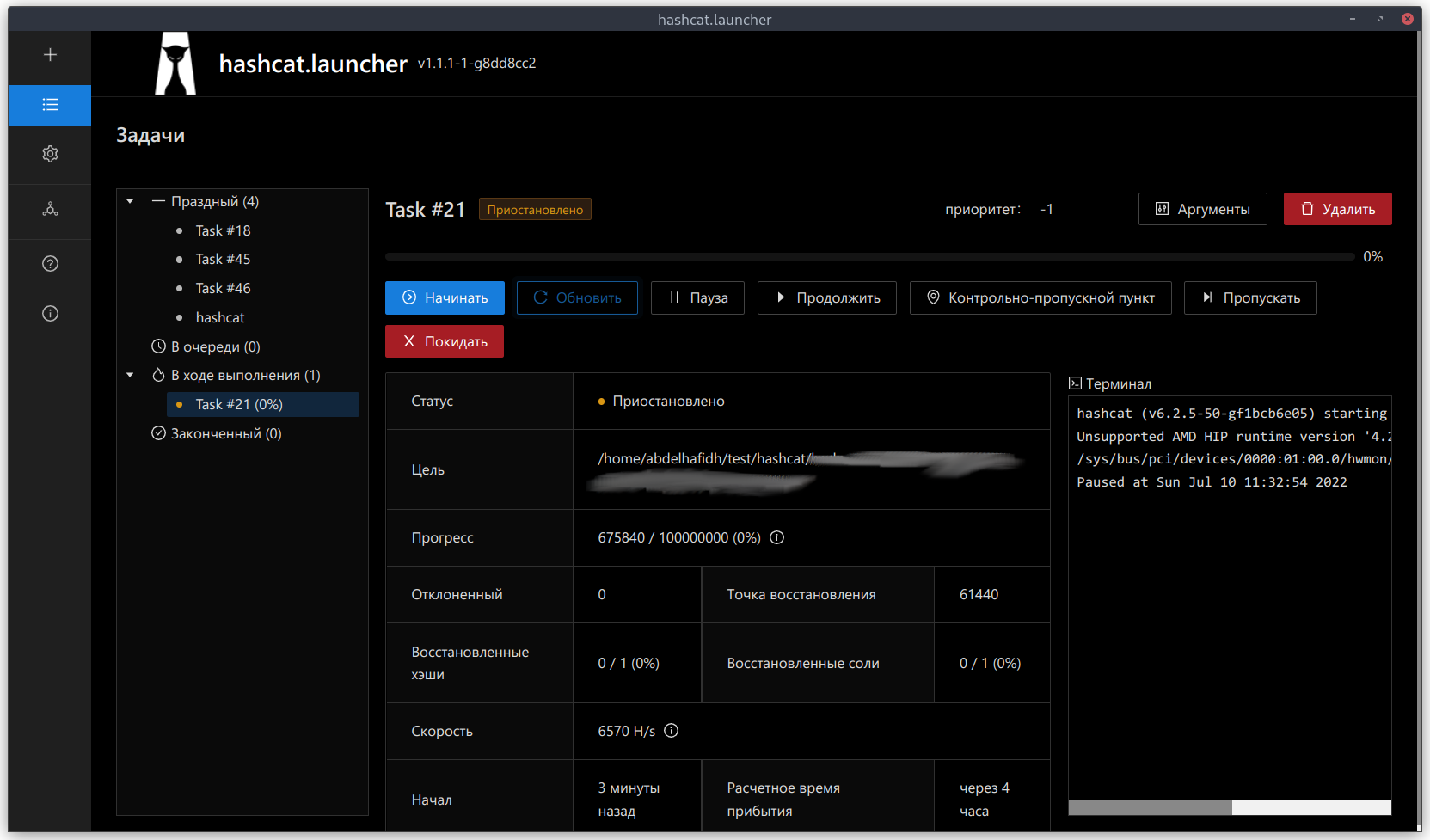1430x840 pixels.
Task: Click the priority value -1
Action: pos(1046,209)
